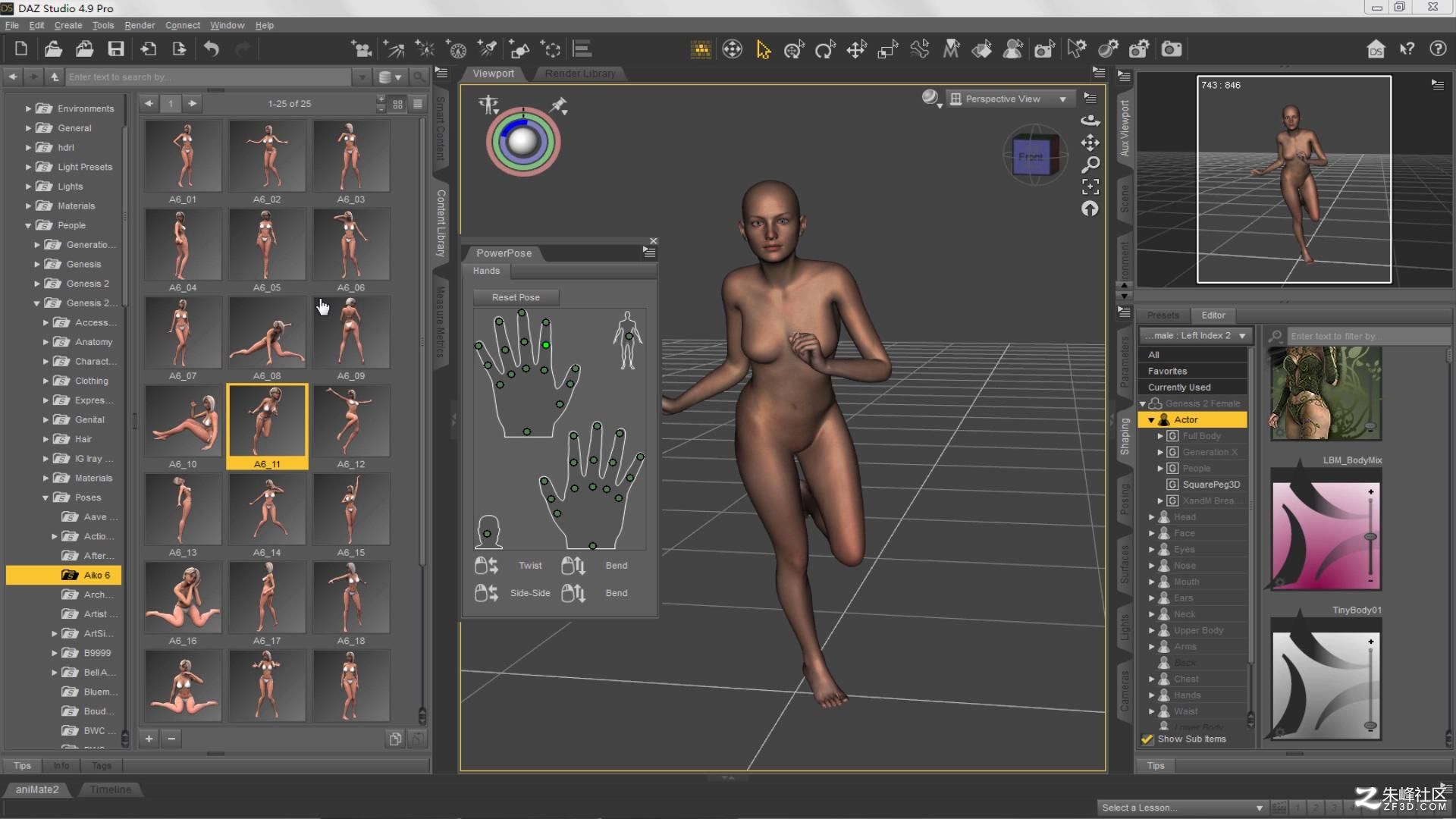Adjust the LBM_BodyMix slider
The width and height of the screenshot is (1456, 819).
point(1370,536)
